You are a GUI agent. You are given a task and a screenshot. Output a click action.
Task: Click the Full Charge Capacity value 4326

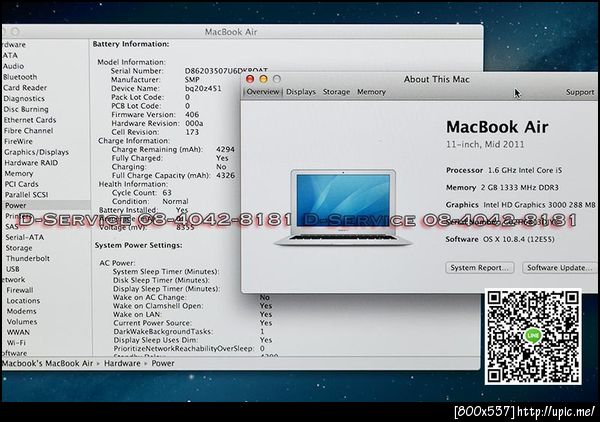[225, 175]
